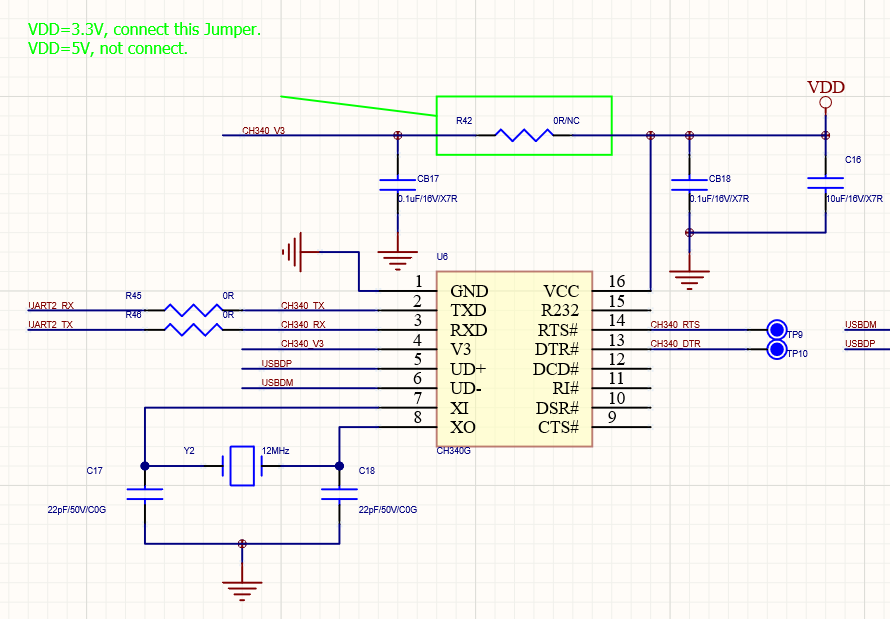Screen dimensions: 890x619
Task: Click the U6 designator text
Action: coord(442,256)
